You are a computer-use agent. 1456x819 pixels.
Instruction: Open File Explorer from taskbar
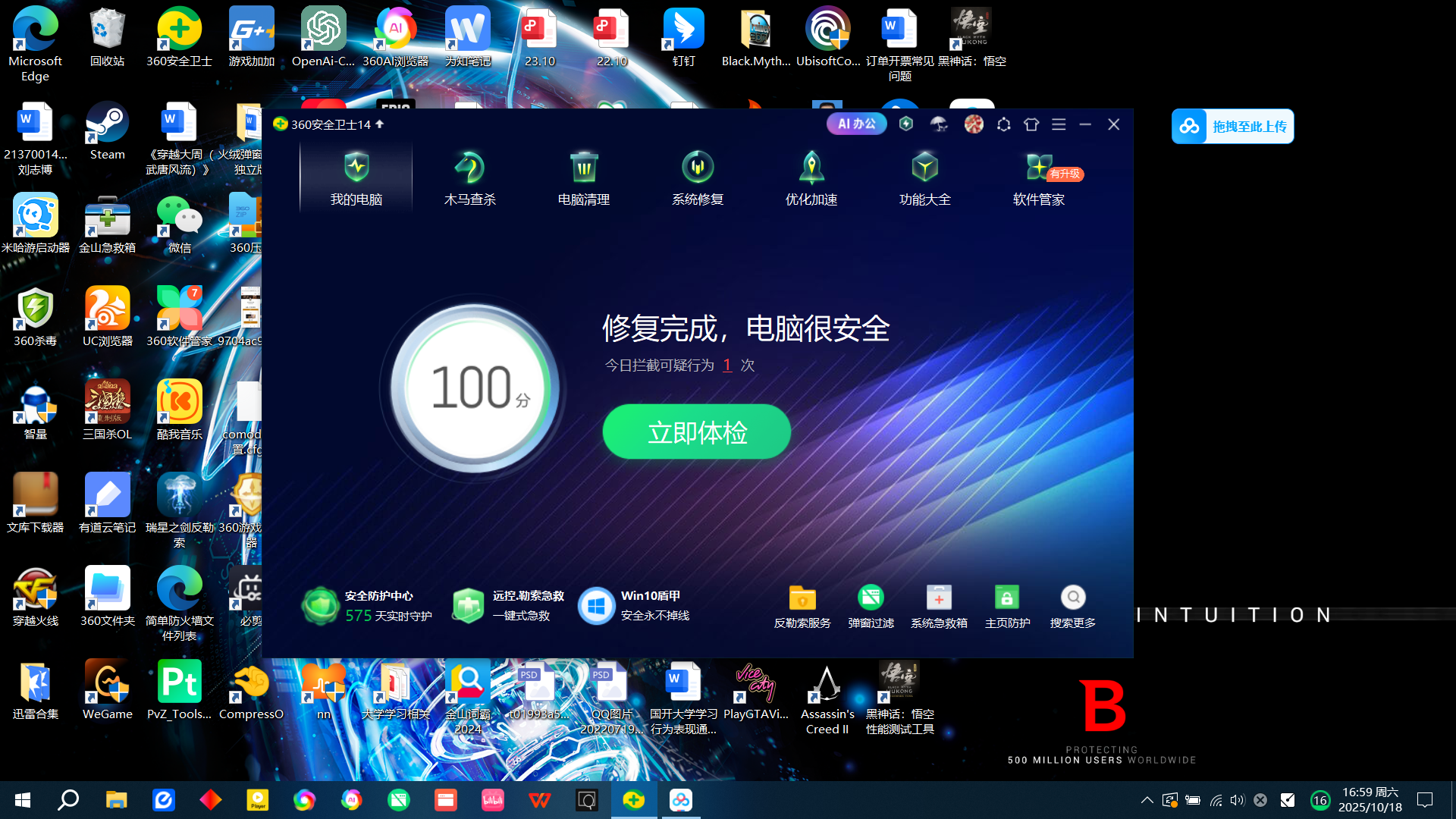[x=116, y=800]
